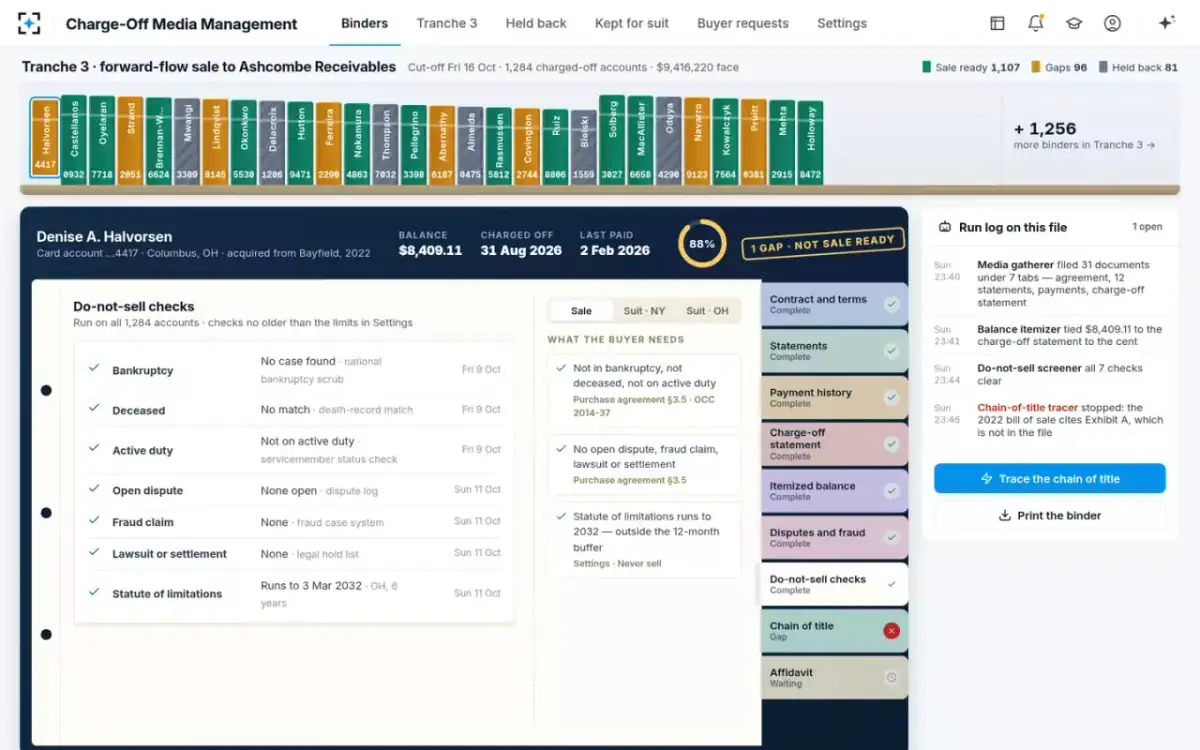The height and width of the screenshot is (750, 1200).
Task: Open the layout panel icon in the header
Action: click(x=997, y=23)
